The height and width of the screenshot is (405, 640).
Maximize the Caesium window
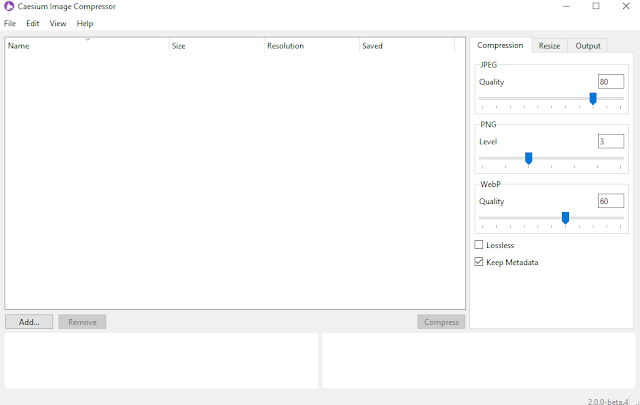point(596,6)
